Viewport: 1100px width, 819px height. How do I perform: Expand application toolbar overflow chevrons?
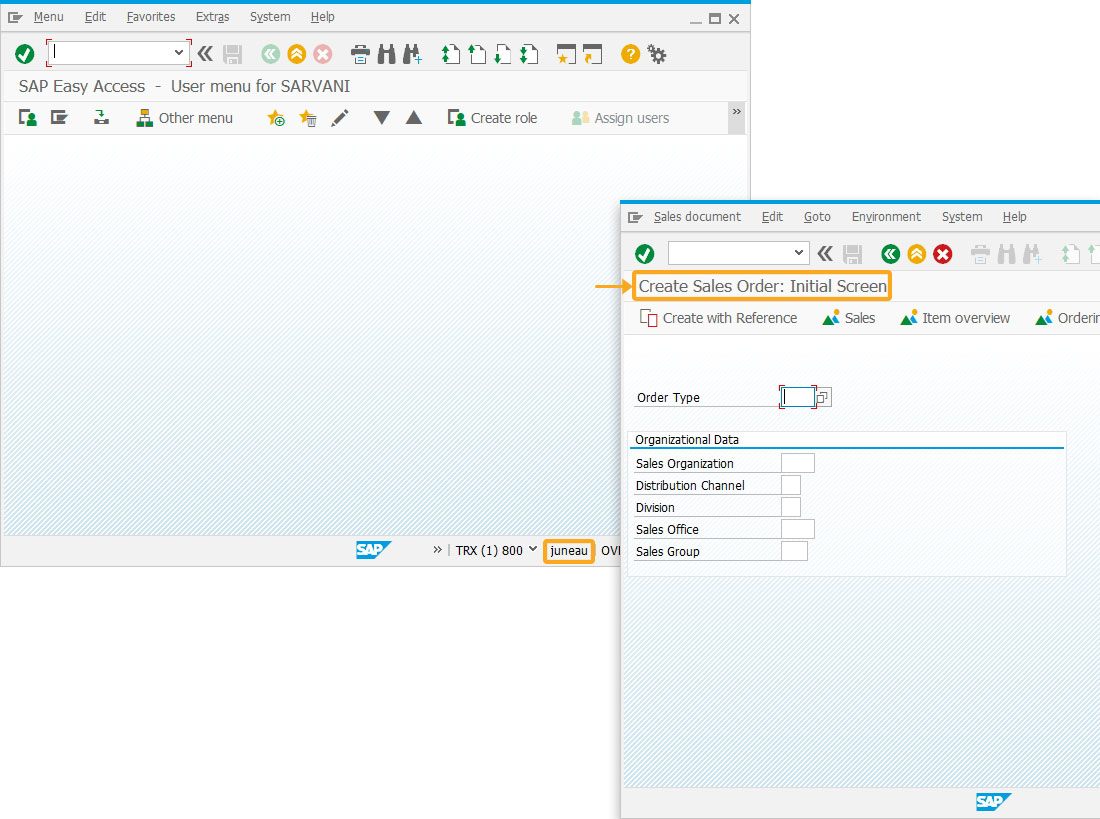tap(737, 112)
